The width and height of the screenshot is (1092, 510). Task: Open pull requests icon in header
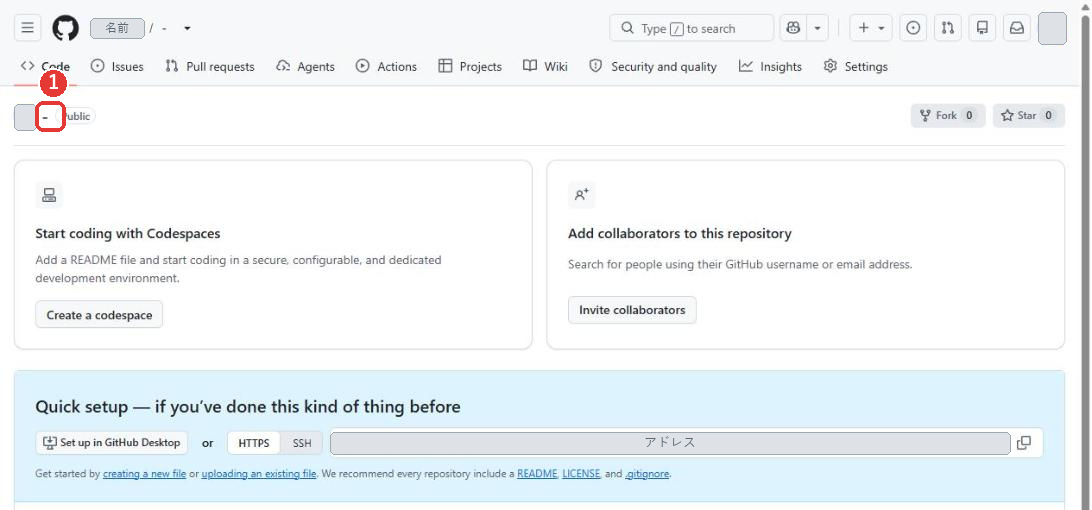tap(948, 28)
